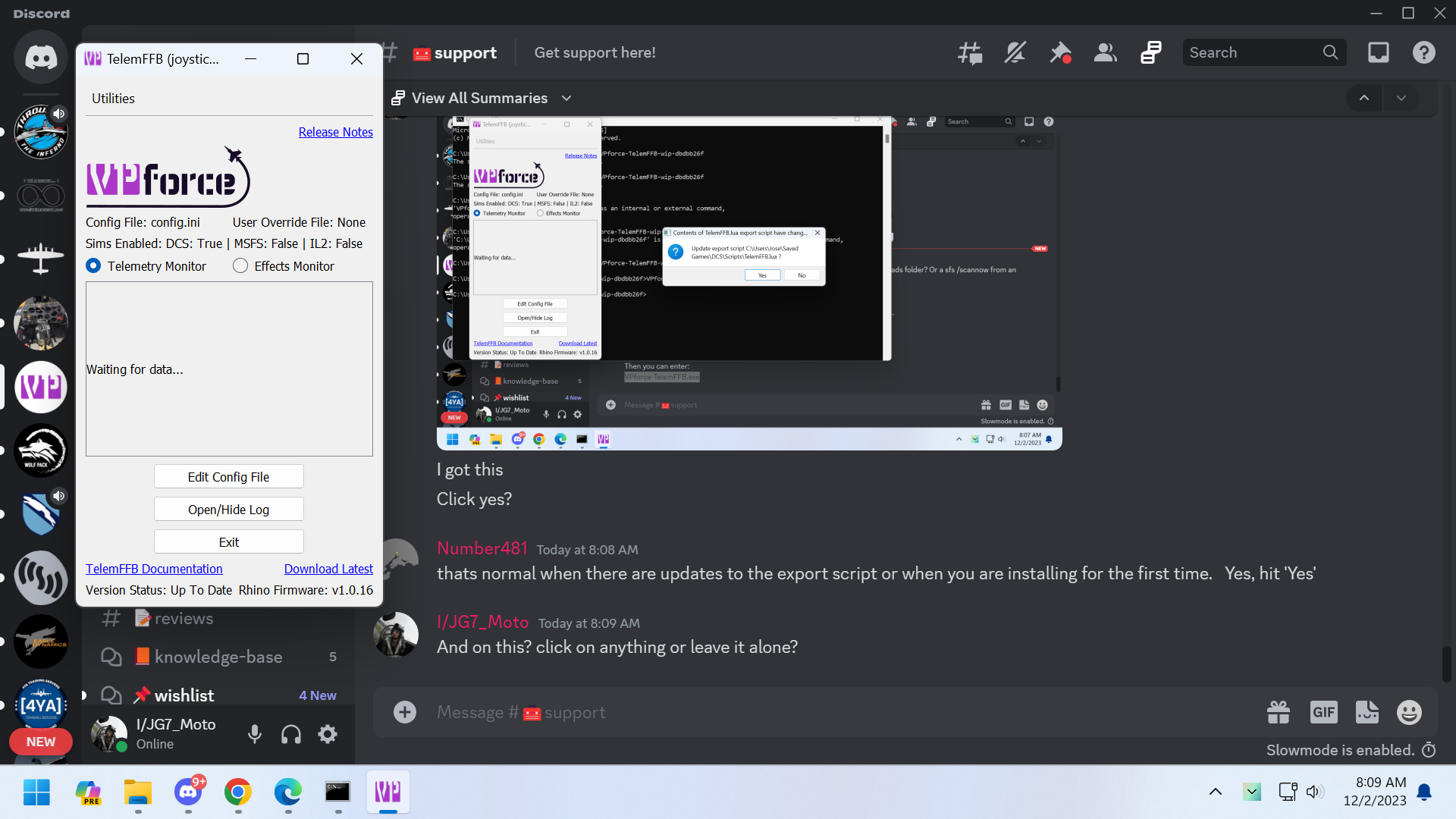Click the user settings gear icon
This screenshot has height=819, width=1456.
[x=328, y=734]
